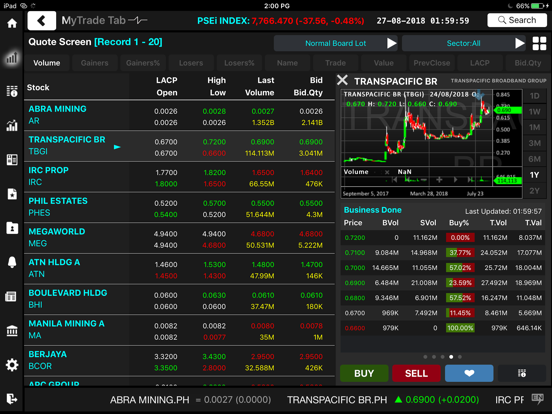Screen dimensions: 552x414
Task: Select the ABRA MINING stock row
Action: coord(179,115)
